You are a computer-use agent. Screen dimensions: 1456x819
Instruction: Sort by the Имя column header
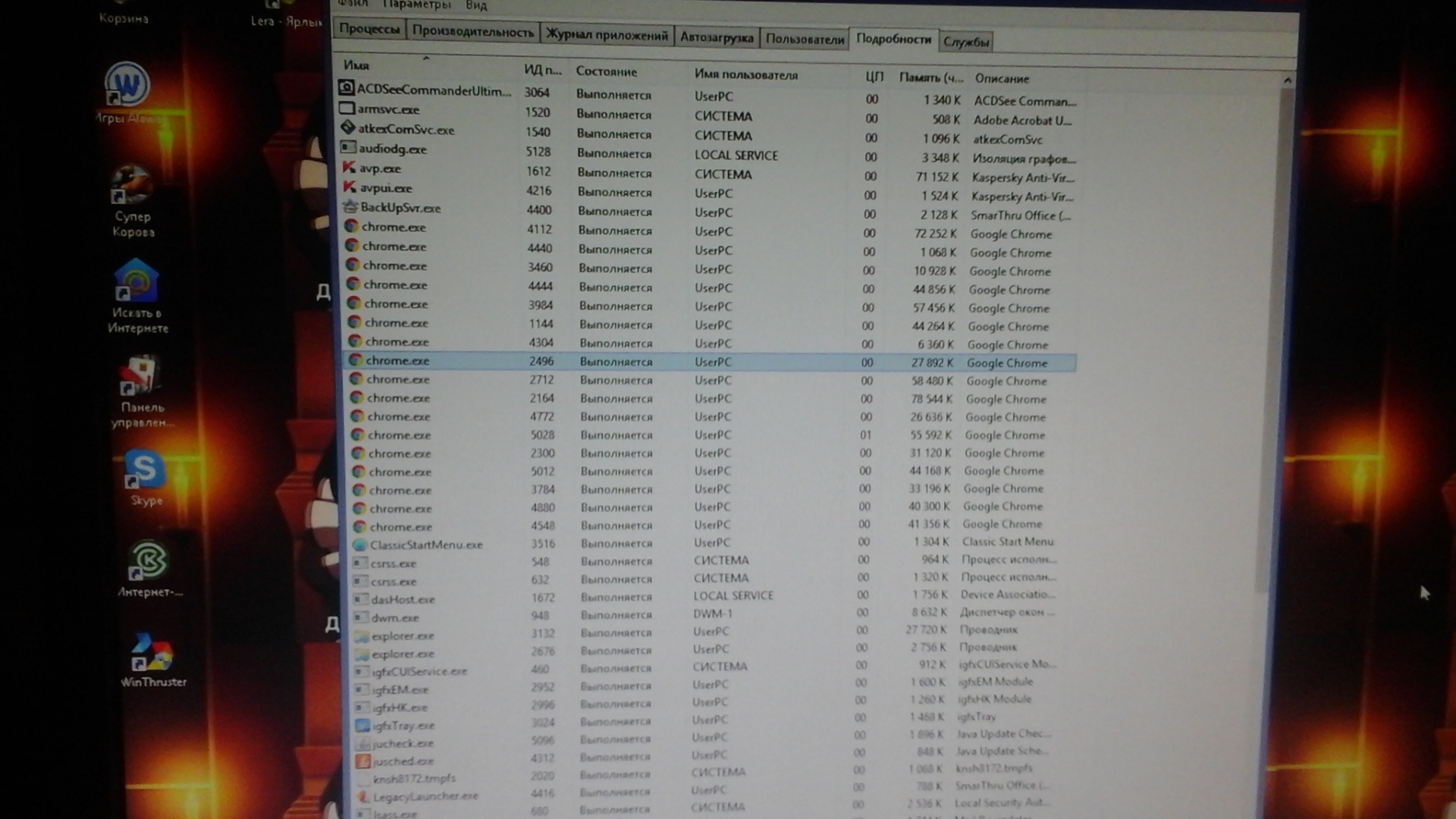pos(356,66)
